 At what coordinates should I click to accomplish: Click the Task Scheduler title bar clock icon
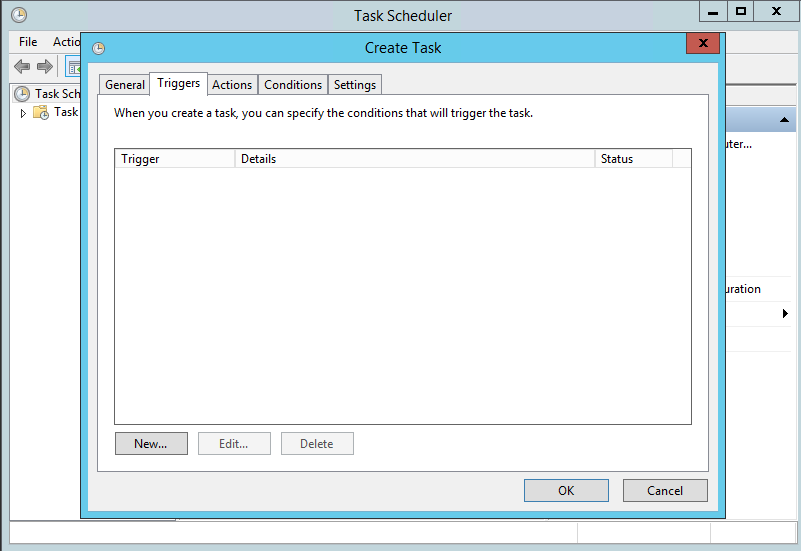(x=19, y=15)
